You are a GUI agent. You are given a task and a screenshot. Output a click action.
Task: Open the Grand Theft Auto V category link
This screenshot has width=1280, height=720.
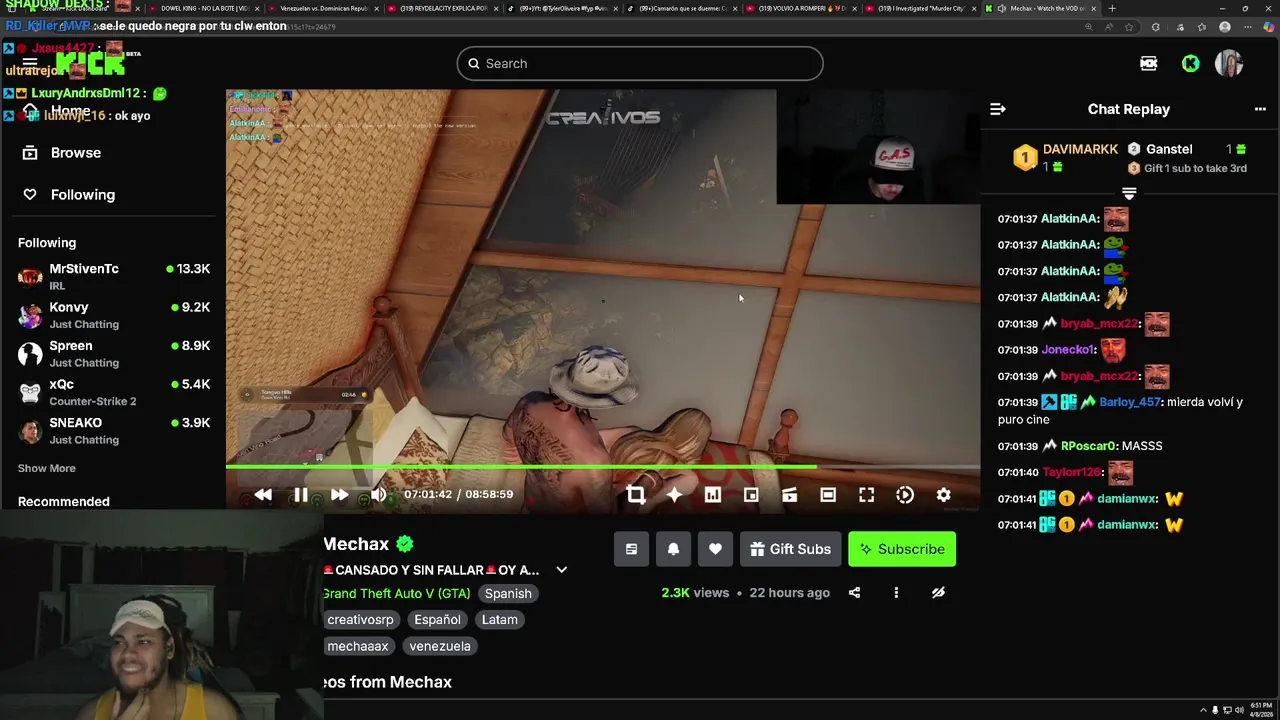click(x=396, y=594)
